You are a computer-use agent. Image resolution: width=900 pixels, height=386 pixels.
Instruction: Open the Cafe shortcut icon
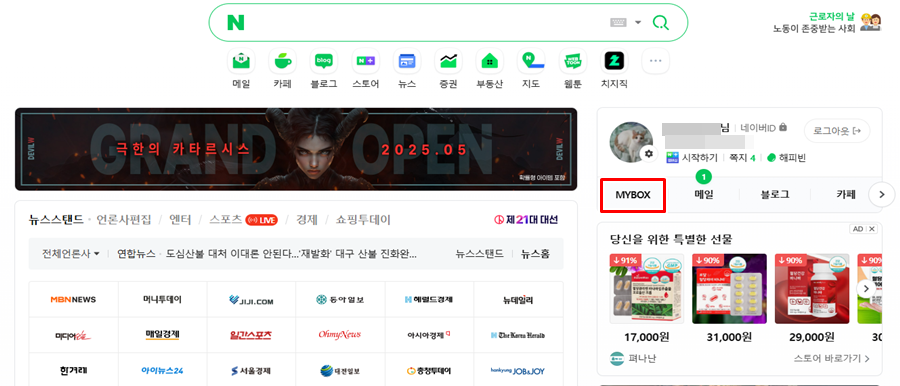tap(283, 61)
